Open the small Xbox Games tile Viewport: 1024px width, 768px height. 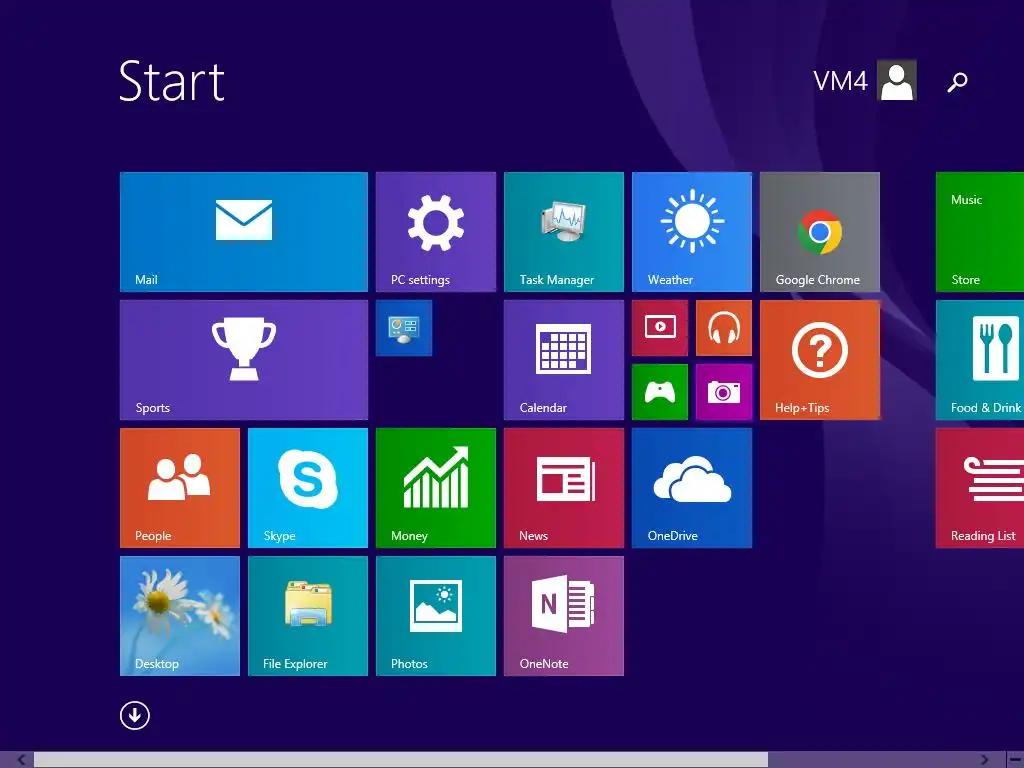[x=660, y=392]
